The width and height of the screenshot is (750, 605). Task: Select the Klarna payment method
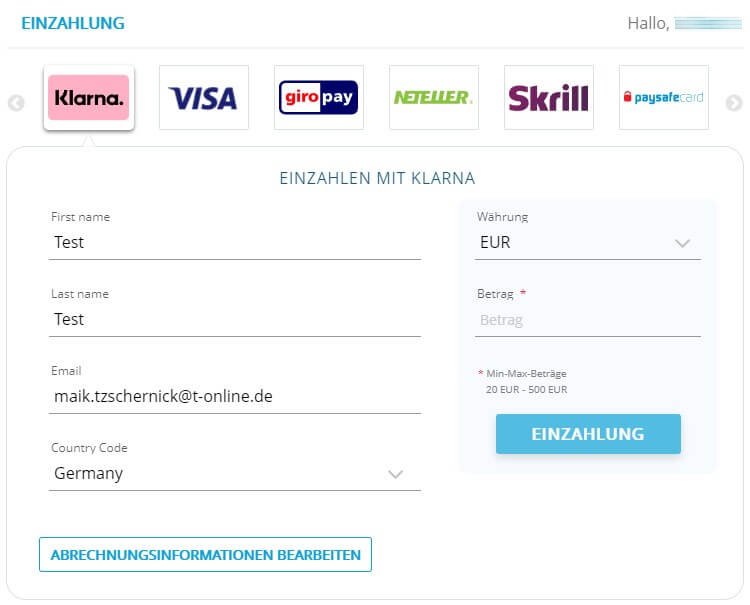point(89,98)
